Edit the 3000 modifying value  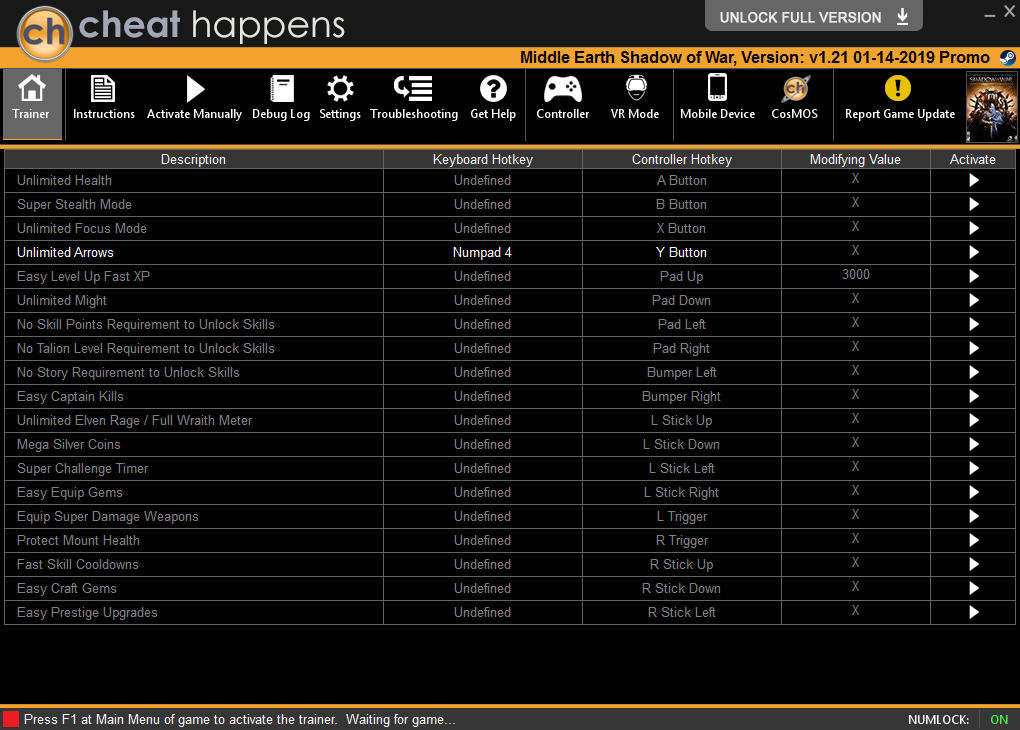point(855,275)
